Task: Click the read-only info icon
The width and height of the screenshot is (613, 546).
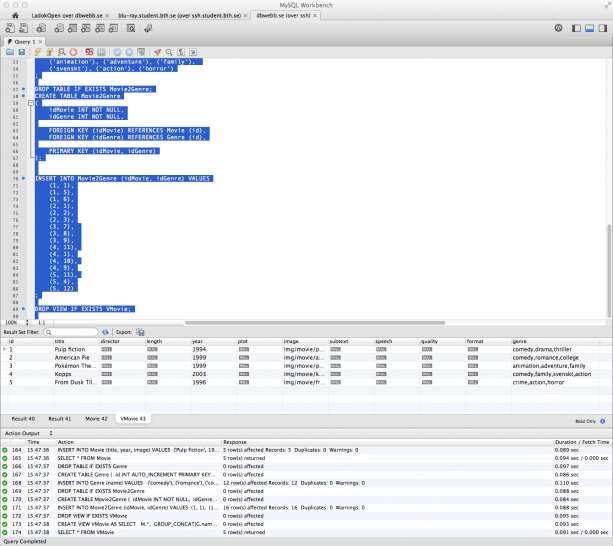Action: (602, 421)
